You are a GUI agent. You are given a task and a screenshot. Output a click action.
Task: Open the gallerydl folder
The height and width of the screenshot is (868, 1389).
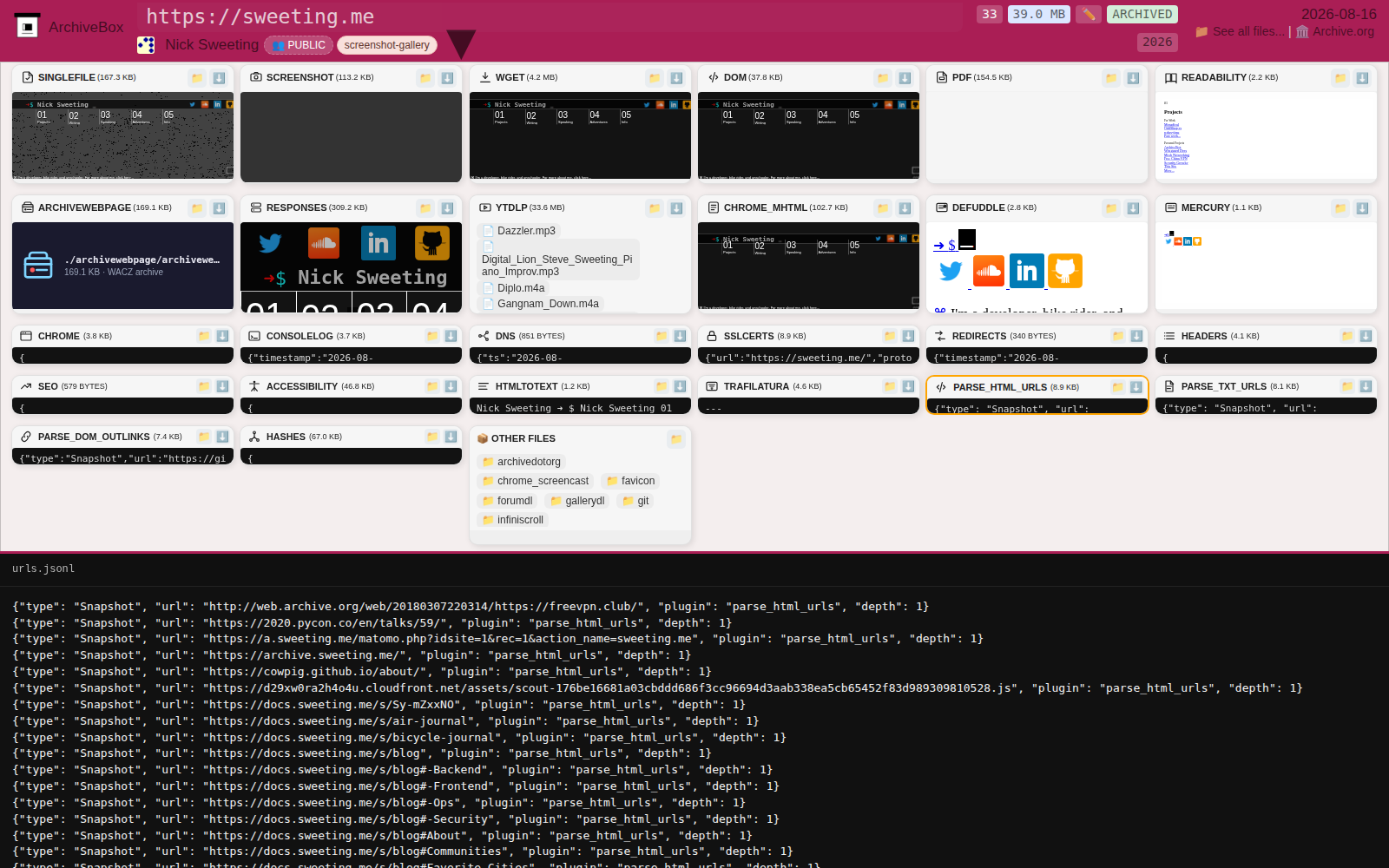(577, 501)
